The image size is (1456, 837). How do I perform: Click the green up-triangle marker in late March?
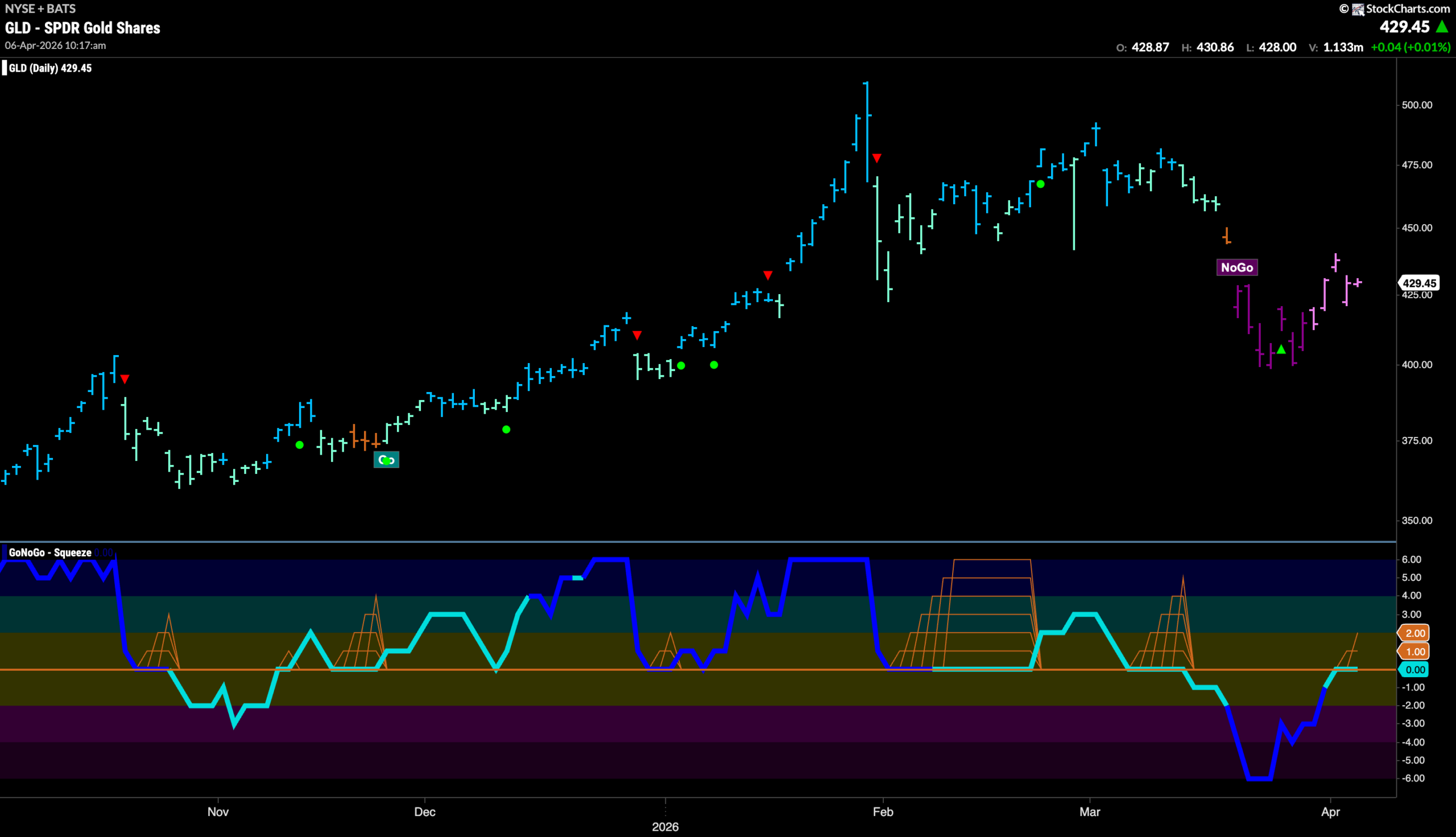[1281, 349]
